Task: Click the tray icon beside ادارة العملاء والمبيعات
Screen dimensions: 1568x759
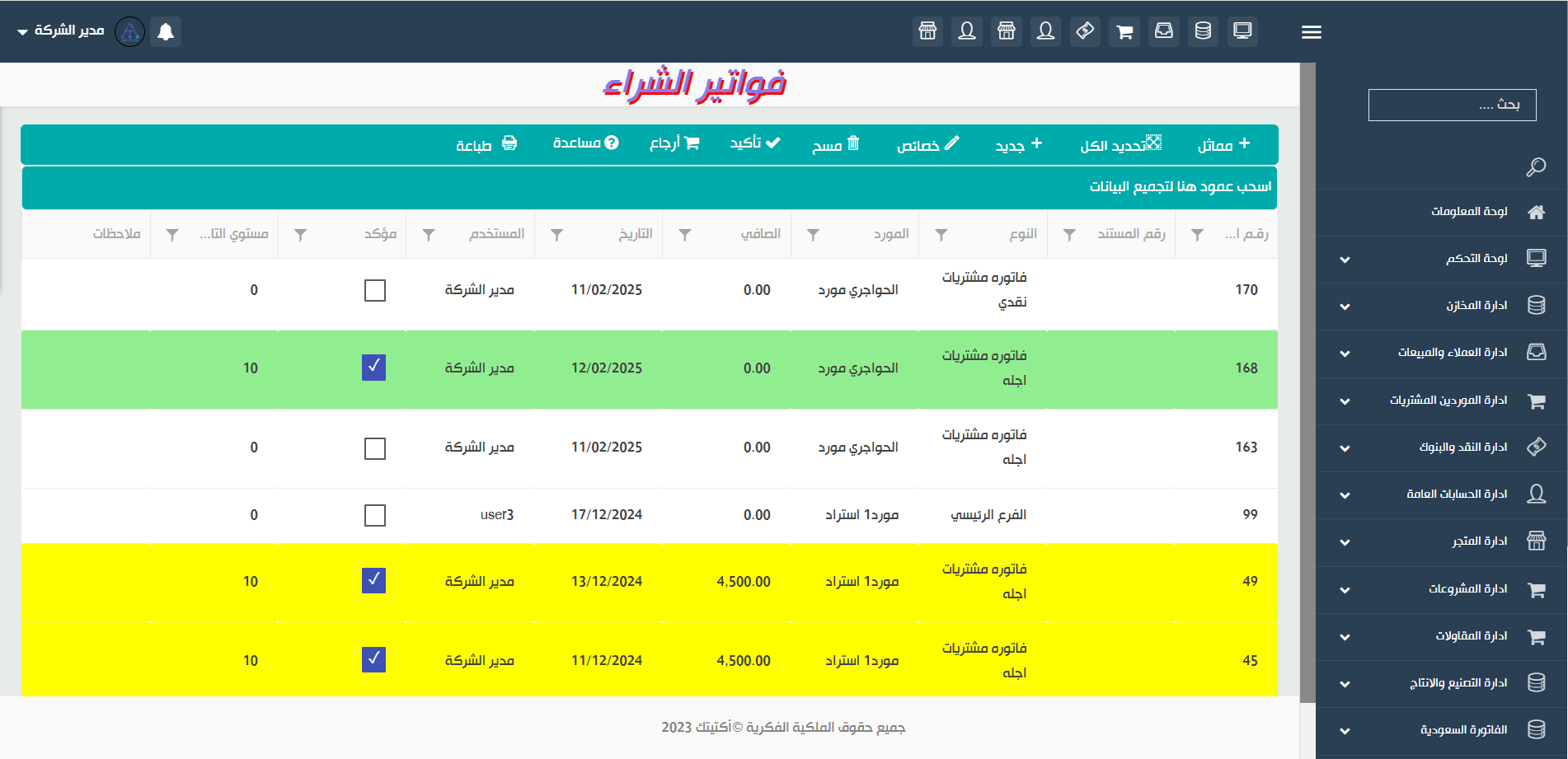Action: tap(1536, 352)
